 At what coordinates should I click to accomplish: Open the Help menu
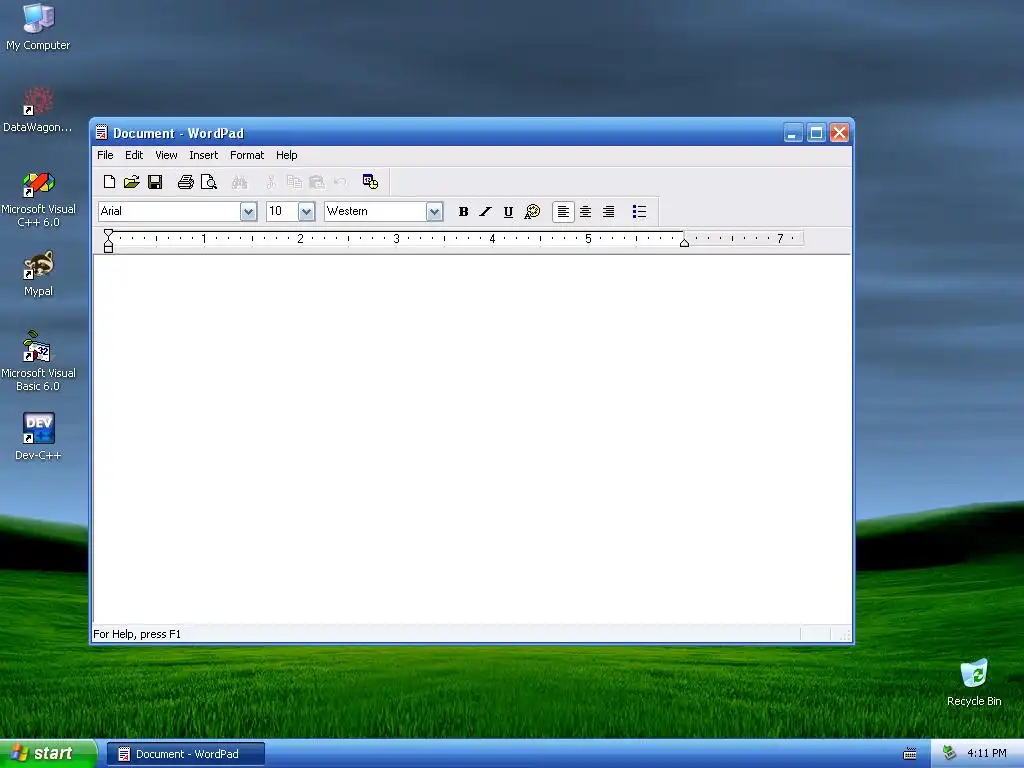pyautogui.click(x=287, y=155)
